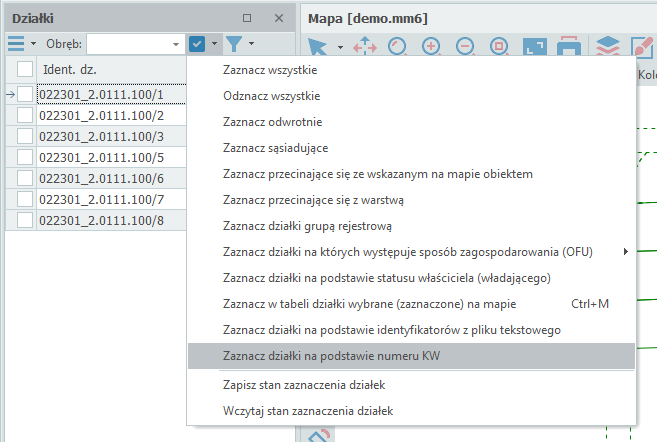Expand the filter funnel dropdown arrow
Viewport: 657px width, 442px height.
[252, 44]
